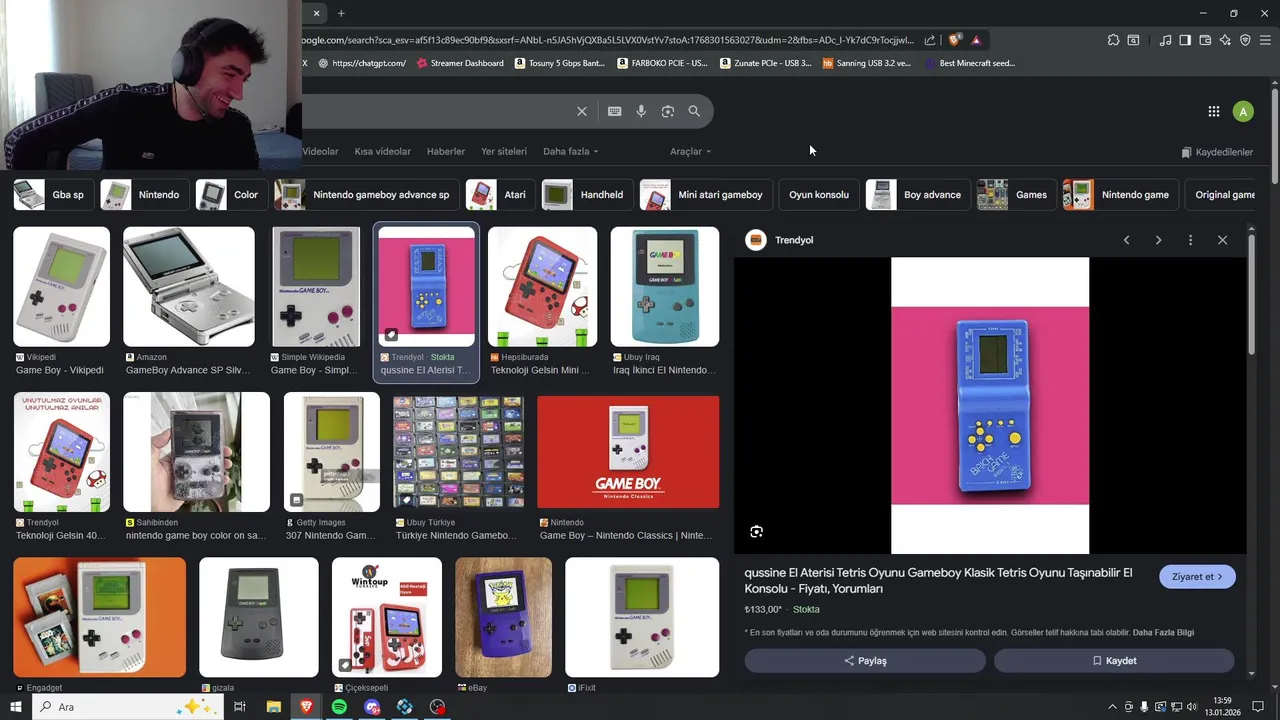Open the Brave Rewards triangle icon
The height and width of the screenshot is (720, 1280).
[x=976, y=40]
